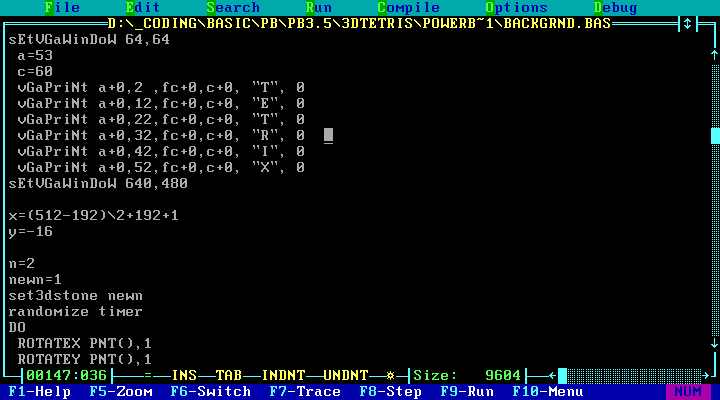Click the file Size: 9604 readout

click(x=467, y=376)
